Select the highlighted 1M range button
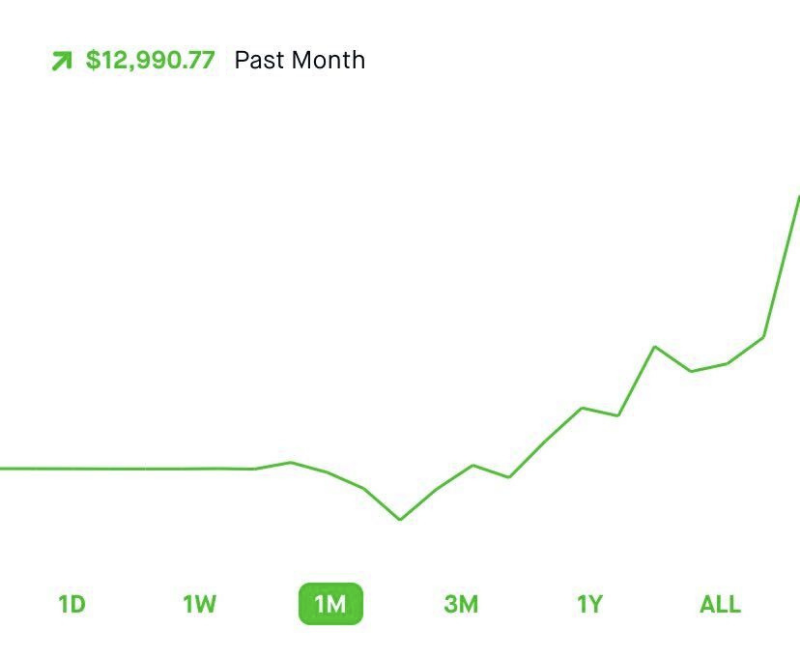800x650 pixels. pyautogui.click(x=331, y=604)
